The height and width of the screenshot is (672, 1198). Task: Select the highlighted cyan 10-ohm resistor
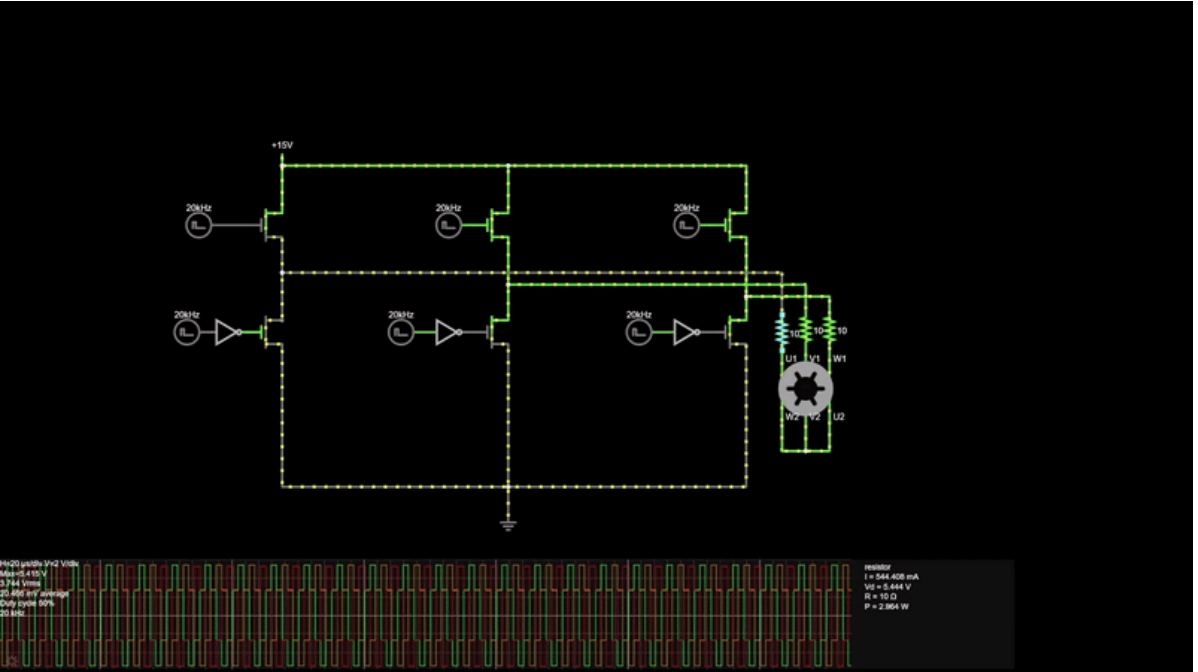coord(781,328)
